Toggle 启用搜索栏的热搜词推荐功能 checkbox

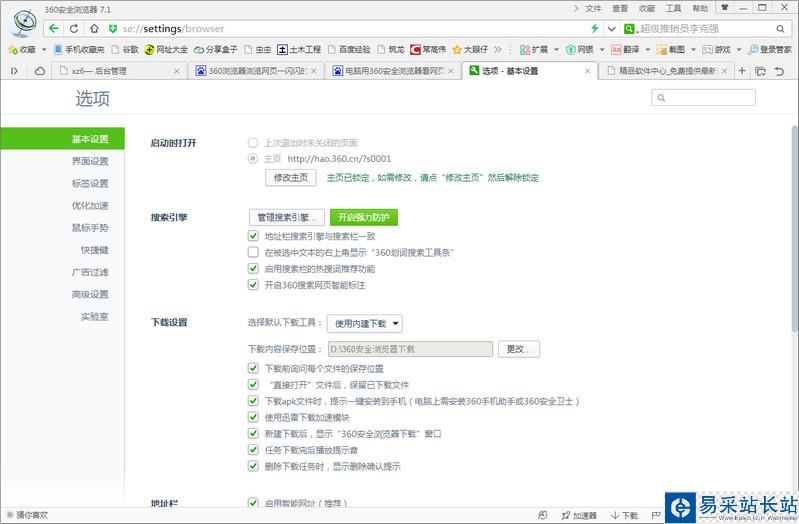click(x=253, y=269)
